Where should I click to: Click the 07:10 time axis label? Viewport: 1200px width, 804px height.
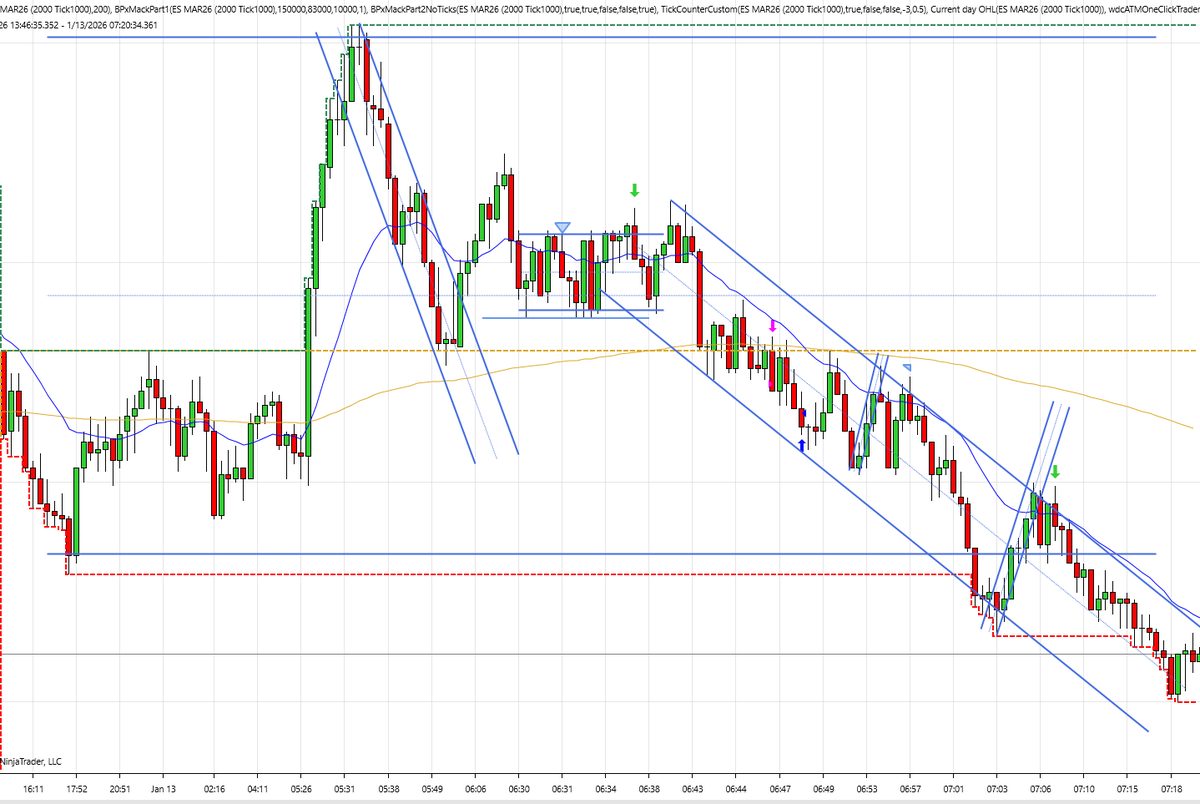[1084, 789]
